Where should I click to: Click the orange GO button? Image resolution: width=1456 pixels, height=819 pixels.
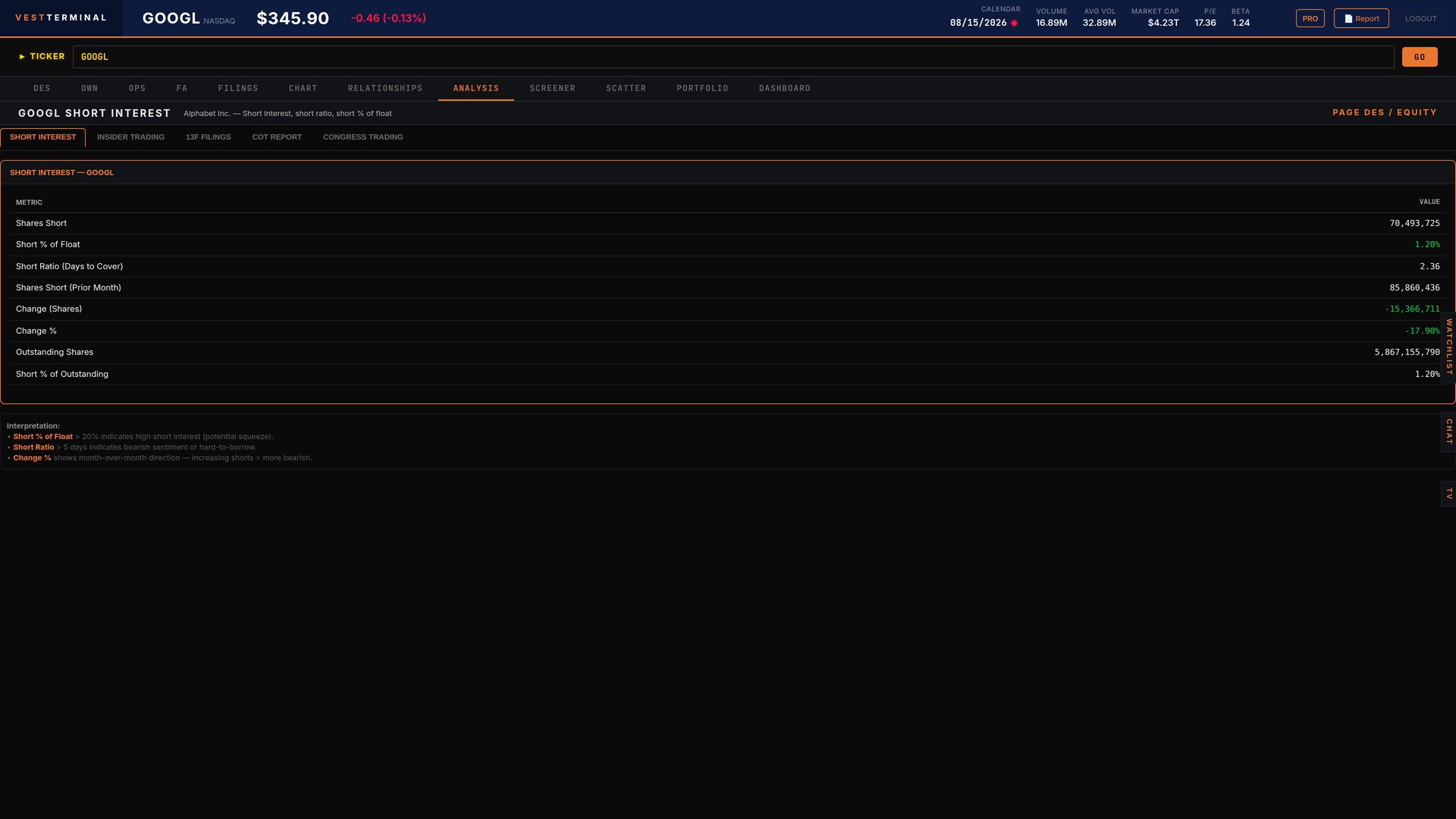(1420, 57)
